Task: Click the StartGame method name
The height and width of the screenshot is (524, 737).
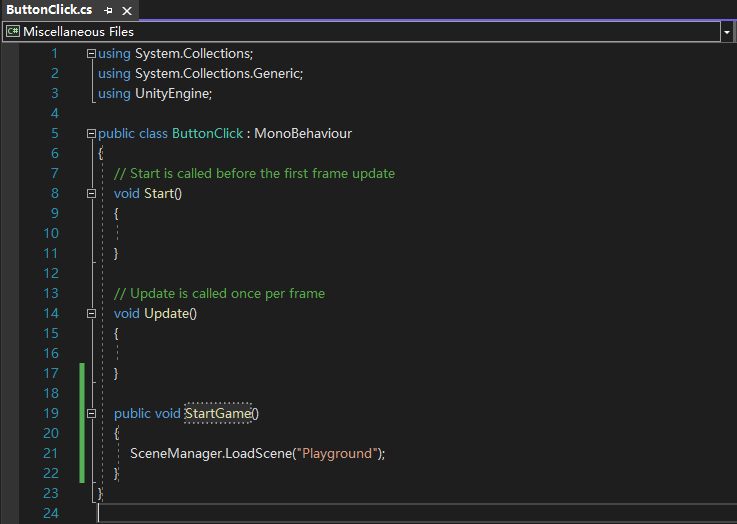Action: (x=218, y=414)
